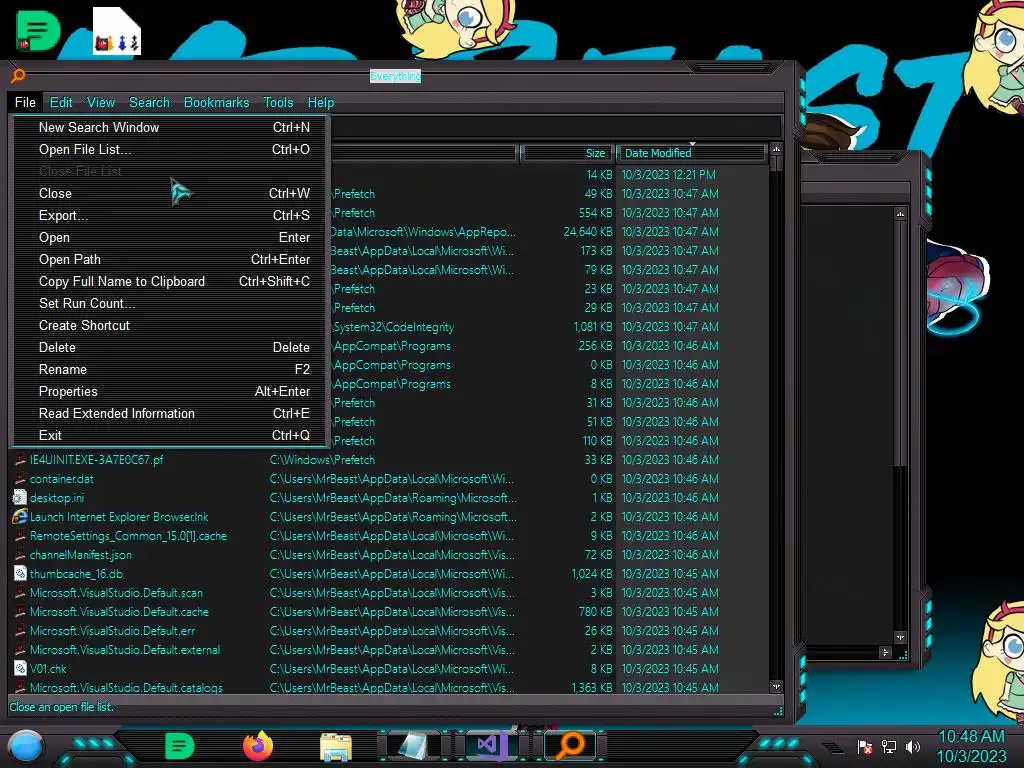
Task: Open File Explorer from the taskbar
Action: coord(336,747)
